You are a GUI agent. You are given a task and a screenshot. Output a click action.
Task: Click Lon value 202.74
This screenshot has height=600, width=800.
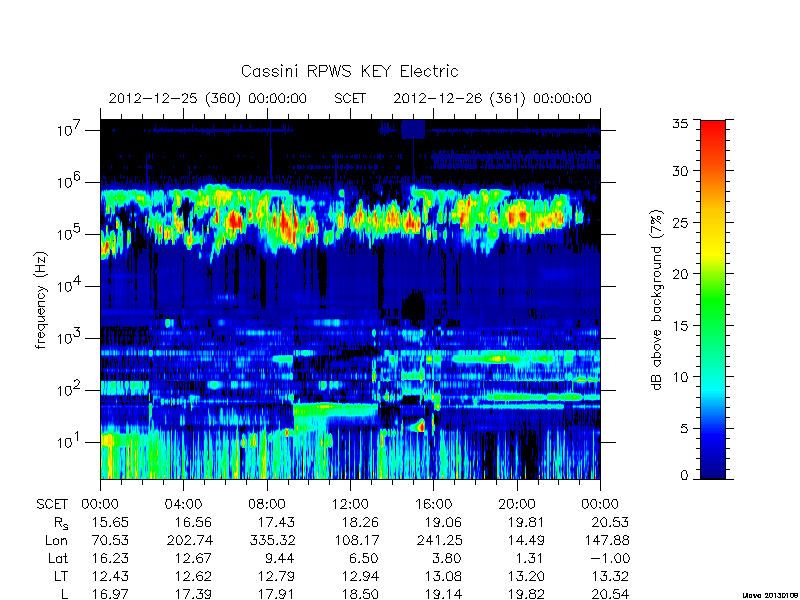point(190,540)
